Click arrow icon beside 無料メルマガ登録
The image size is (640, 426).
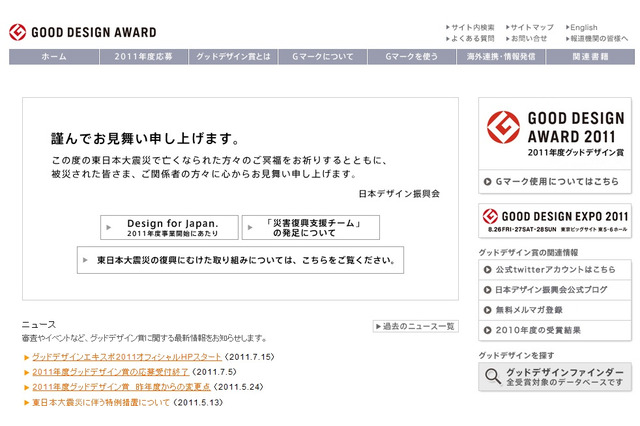pyautogui.click(x=487, y=310)
